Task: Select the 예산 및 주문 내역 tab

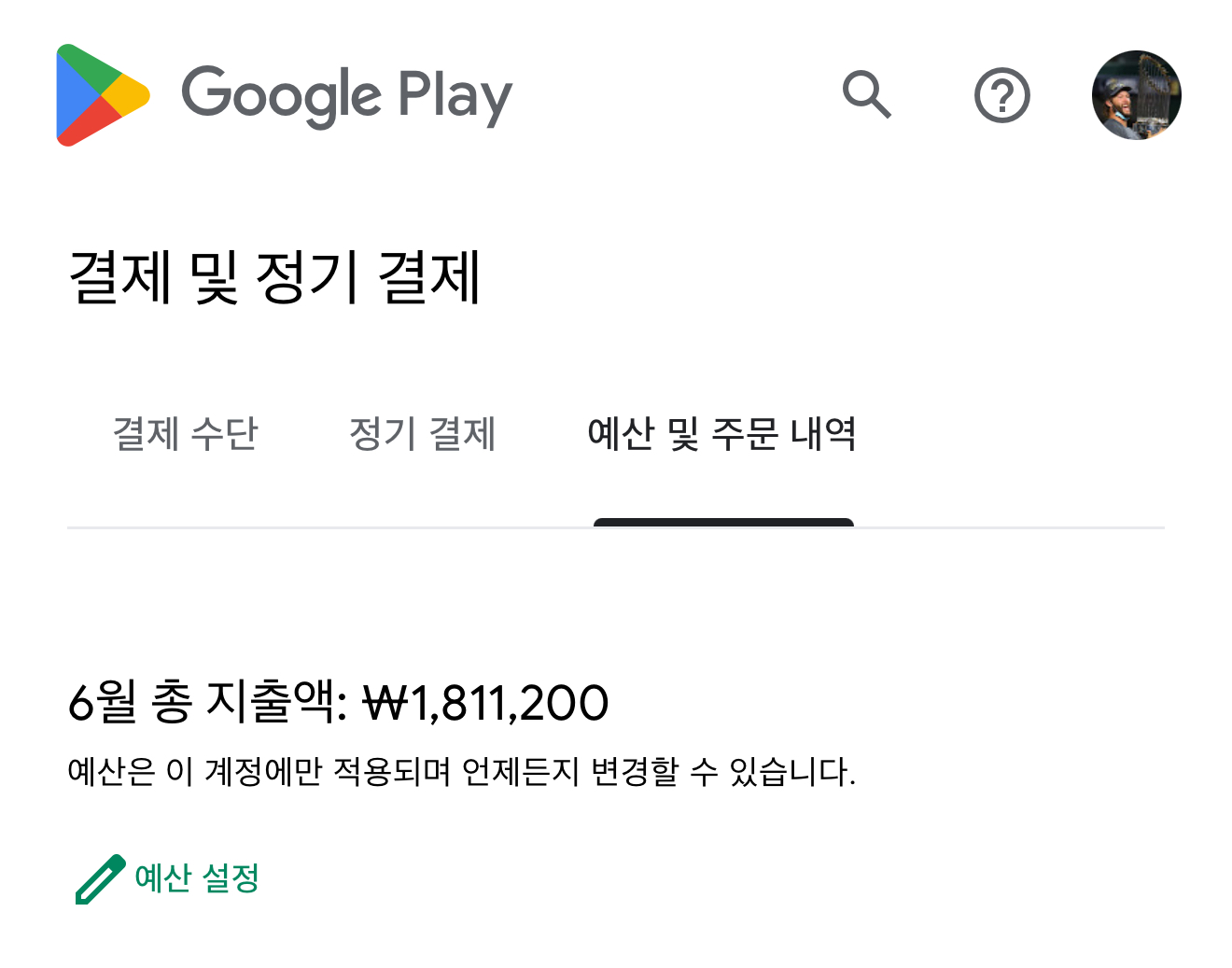Action: (721, 434)
